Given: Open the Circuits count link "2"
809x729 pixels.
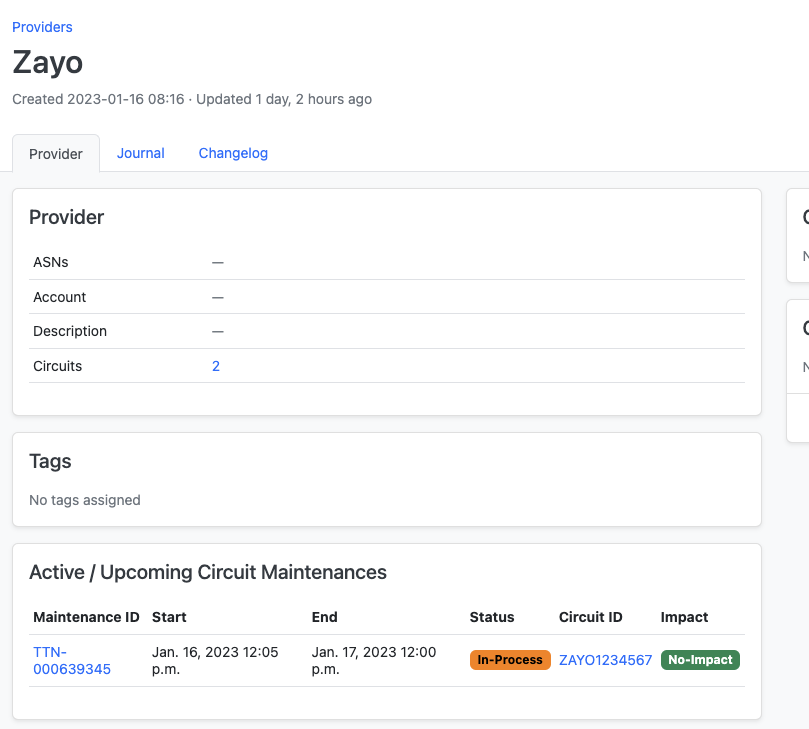Looking at the screenshot, I should coord(216,366).
